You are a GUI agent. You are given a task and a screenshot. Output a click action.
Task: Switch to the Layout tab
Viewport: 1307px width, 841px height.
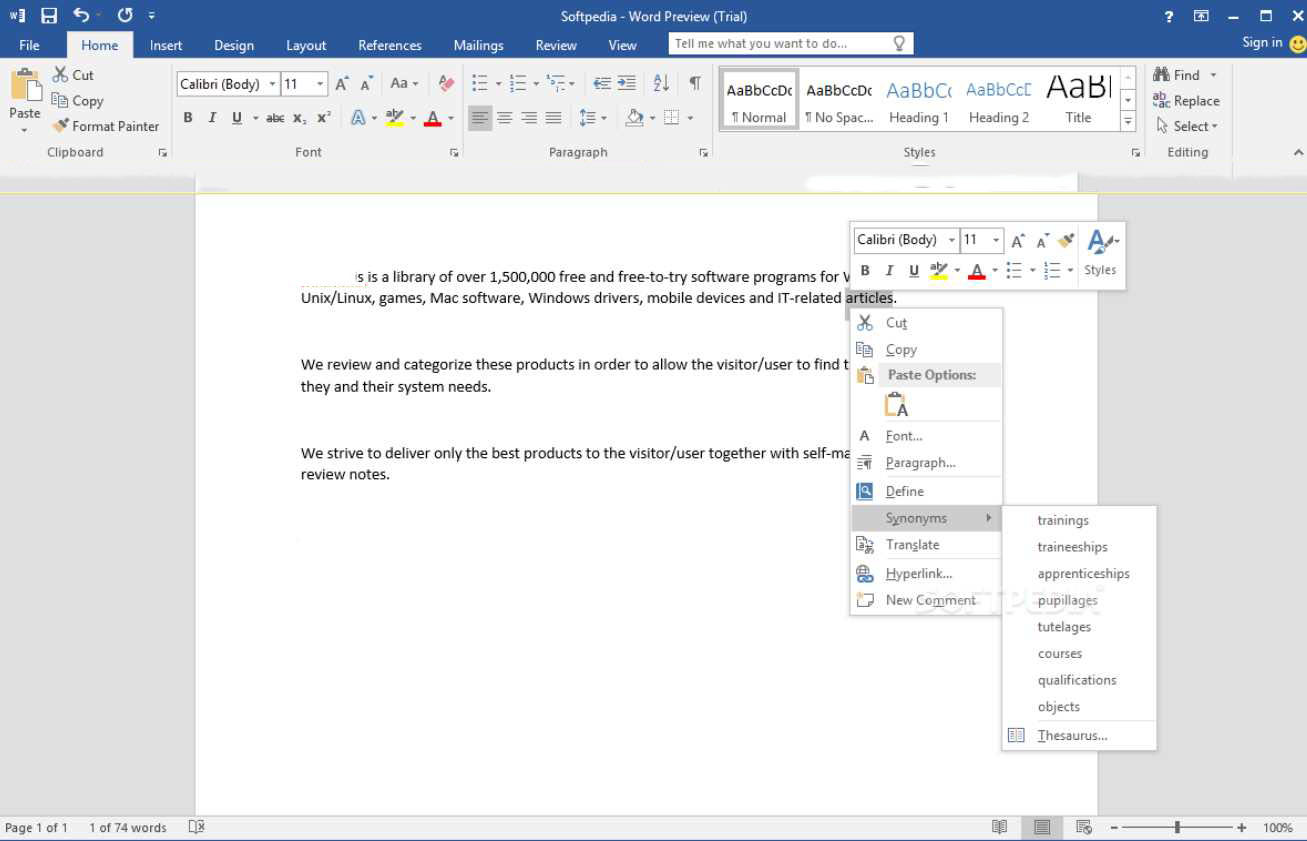[306, 45]
